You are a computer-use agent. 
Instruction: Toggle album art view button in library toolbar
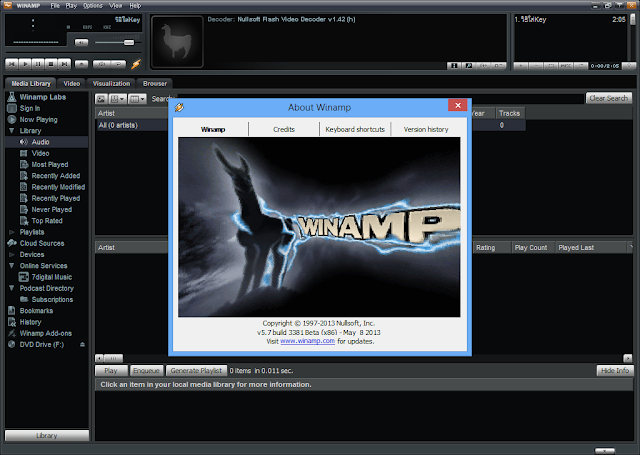tap(101, 99)
